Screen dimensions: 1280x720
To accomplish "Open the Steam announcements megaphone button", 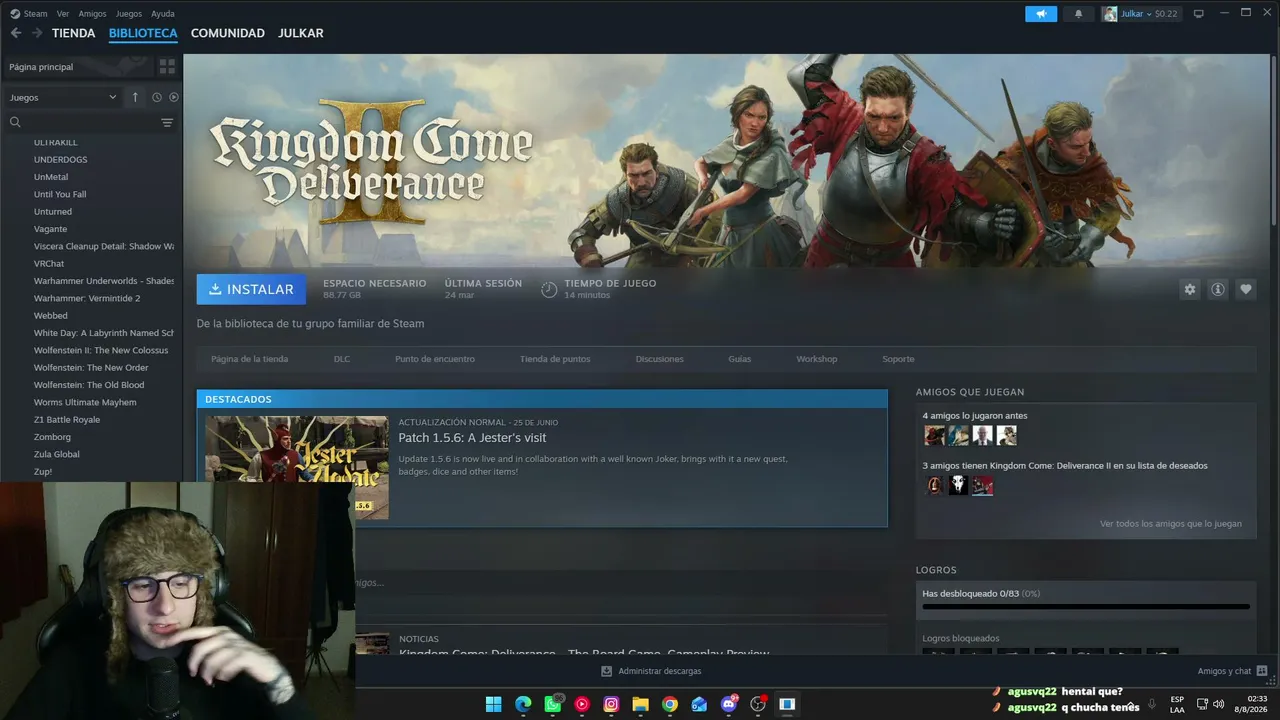I will [x=1041, y=14].
